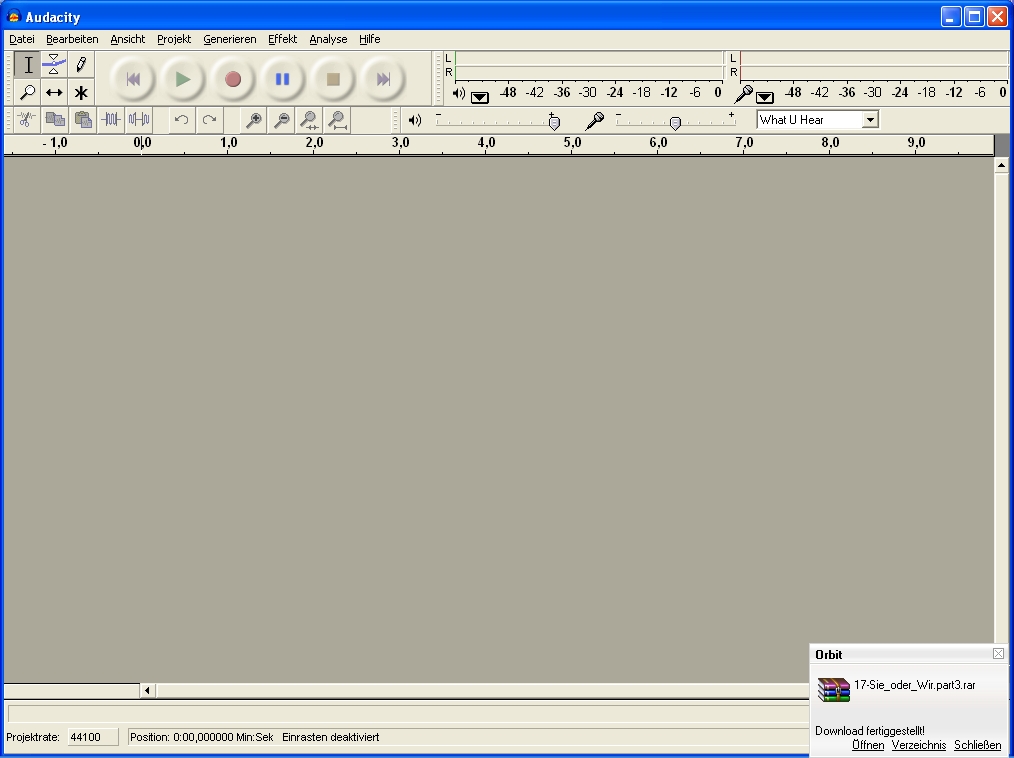Click the Einrasten deaktiviert status text
Image resolution: width=1014 pixels, height=758 pixels.
(330, 737)
